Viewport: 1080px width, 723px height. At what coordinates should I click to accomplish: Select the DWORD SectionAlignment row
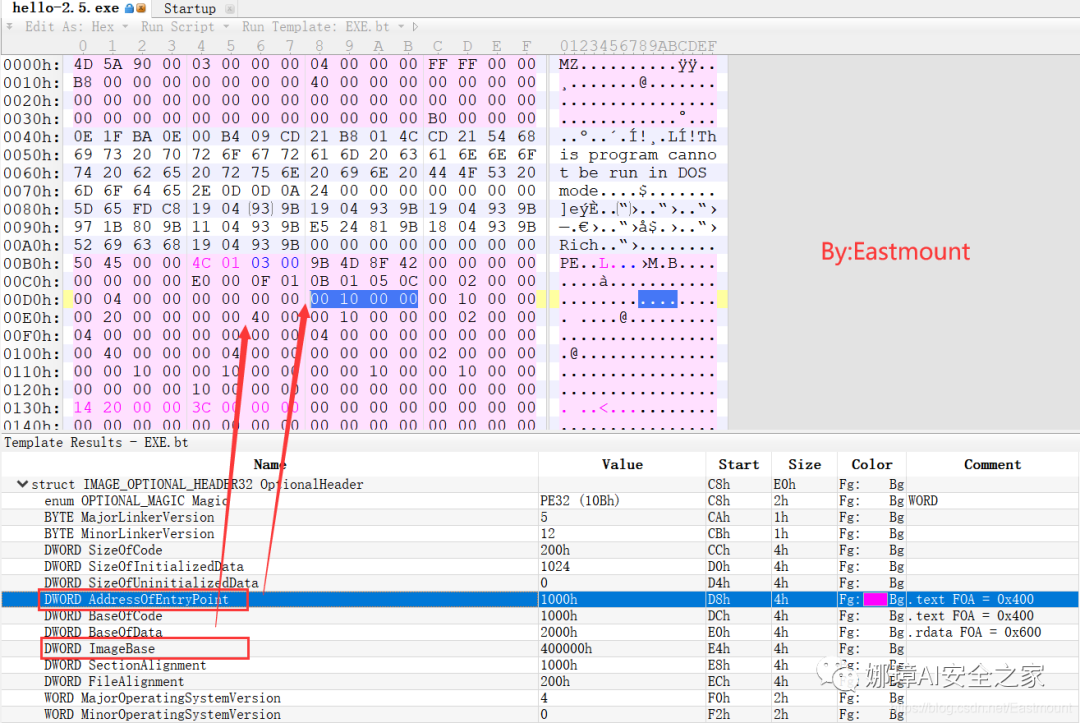[x=540, y=665]
